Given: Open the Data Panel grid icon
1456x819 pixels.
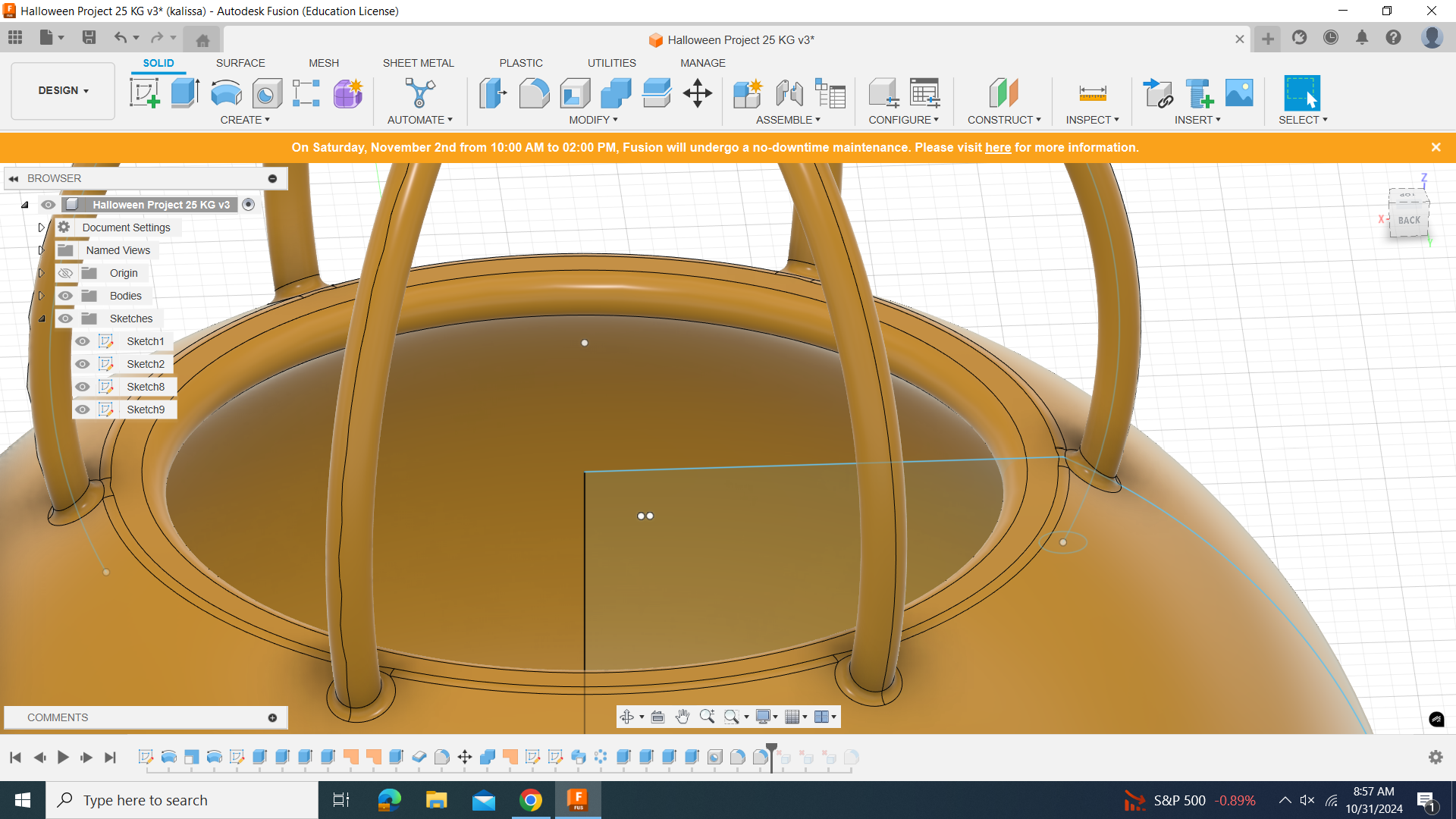Looking at the screenshot, I should tap(15, 37).
